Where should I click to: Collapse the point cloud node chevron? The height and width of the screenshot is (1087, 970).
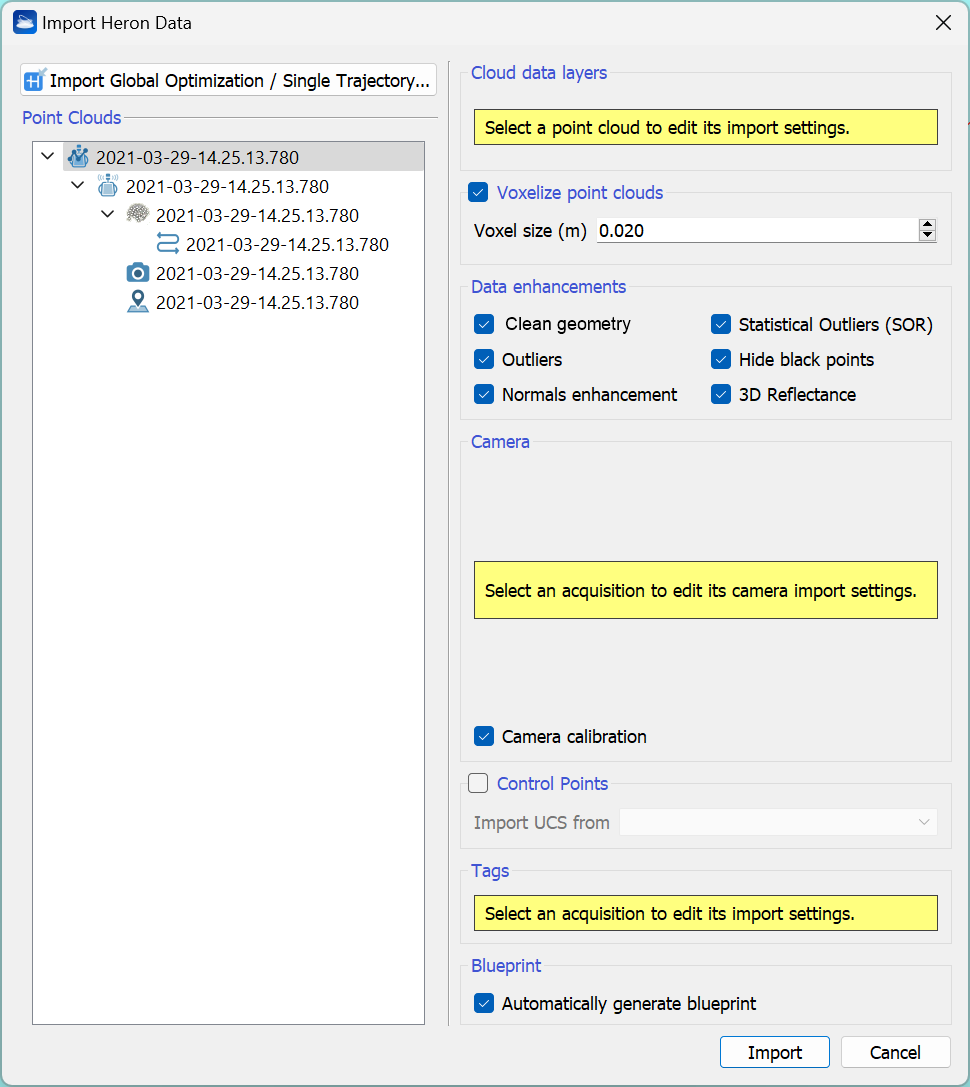[x=108, y=215]
